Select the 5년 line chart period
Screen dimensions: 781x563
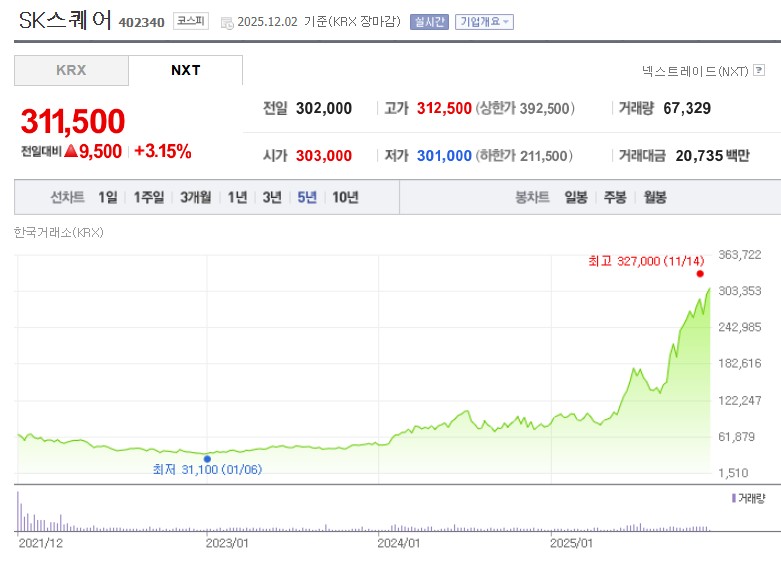pos(307,197)
